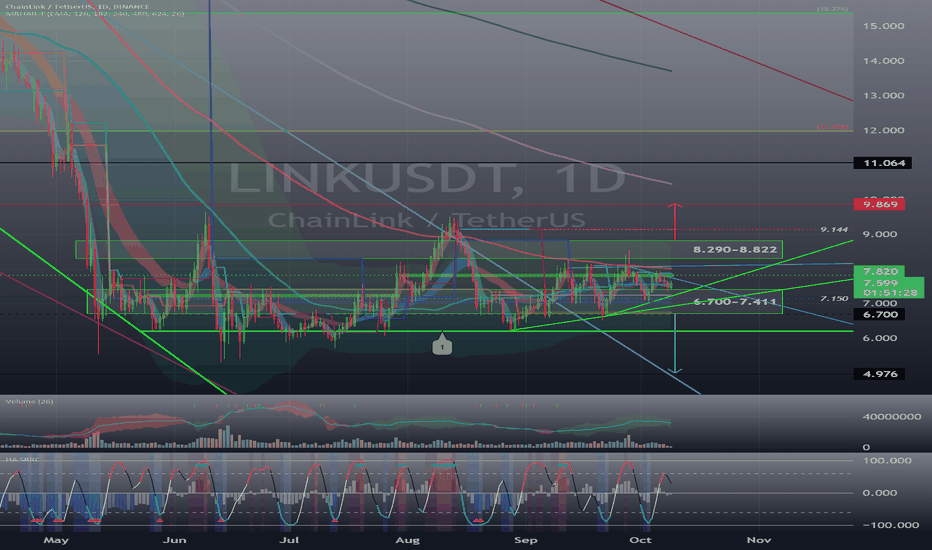Click the 0.000 oscillator axis value

pos(880,493)
